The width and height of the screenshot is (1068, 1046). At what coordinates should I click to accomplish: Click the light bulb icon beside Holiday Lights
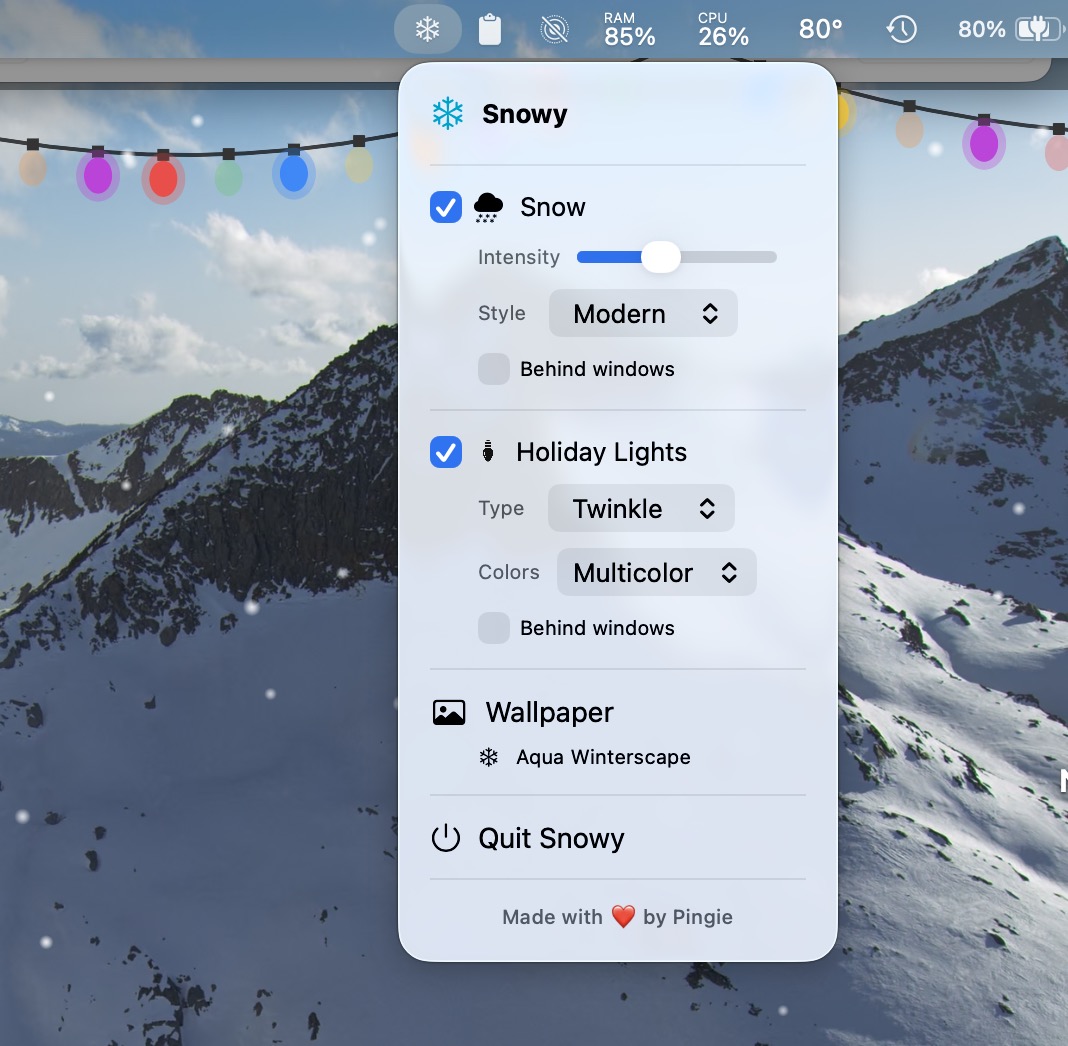coord(487,452)
